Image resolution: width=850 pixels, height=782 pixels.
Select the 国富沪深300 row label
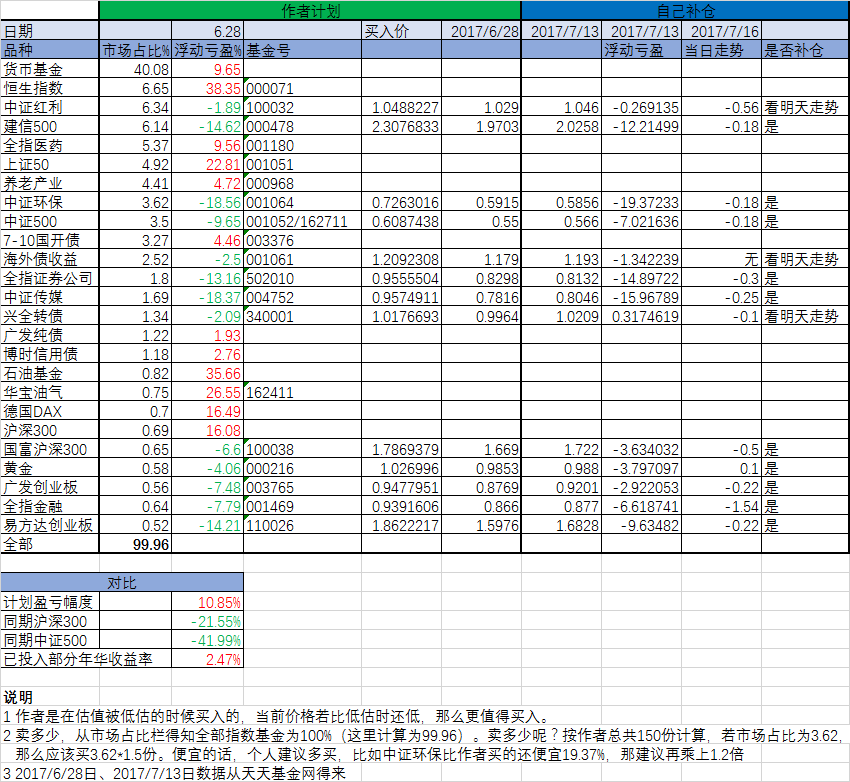tap(49, 448)
